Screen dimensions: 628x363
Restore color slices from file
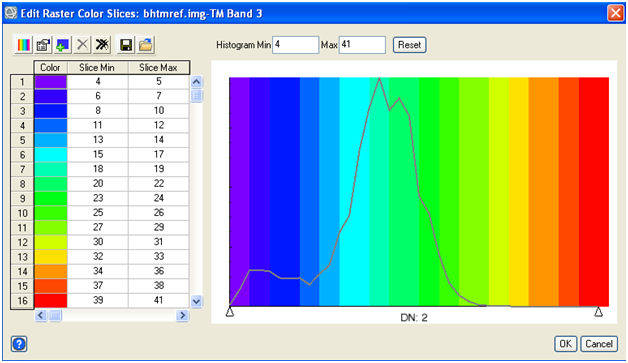point(145,45)
